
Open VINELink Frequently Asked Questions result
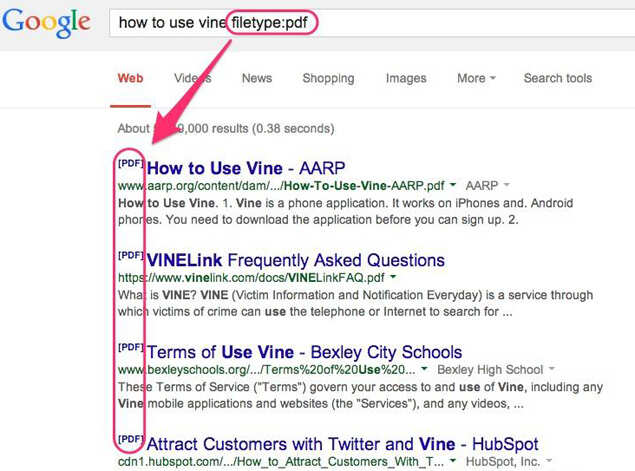[x=295, y=260]
